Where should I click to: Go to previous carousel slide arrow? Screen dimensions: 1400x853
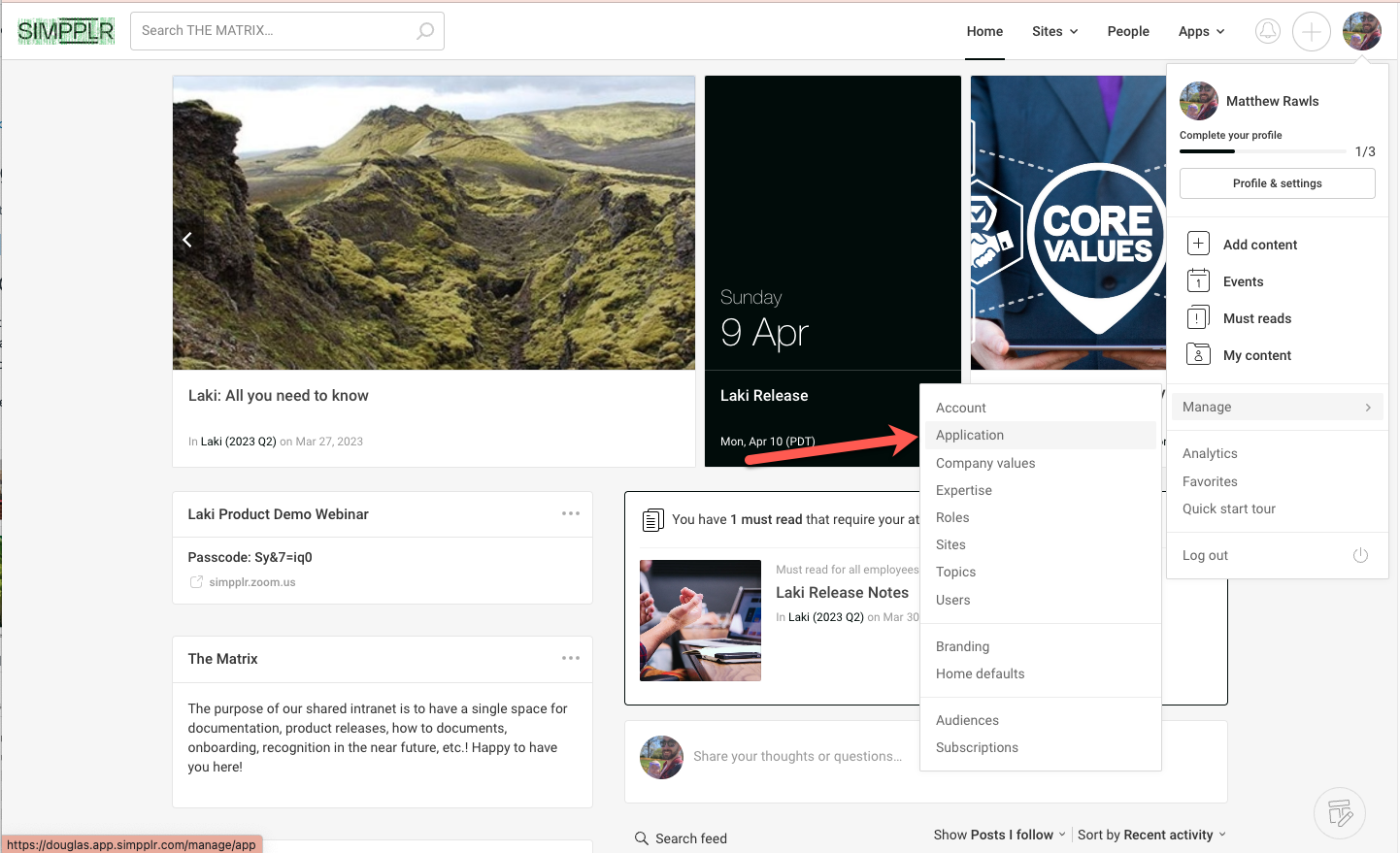tap(187, 240)
